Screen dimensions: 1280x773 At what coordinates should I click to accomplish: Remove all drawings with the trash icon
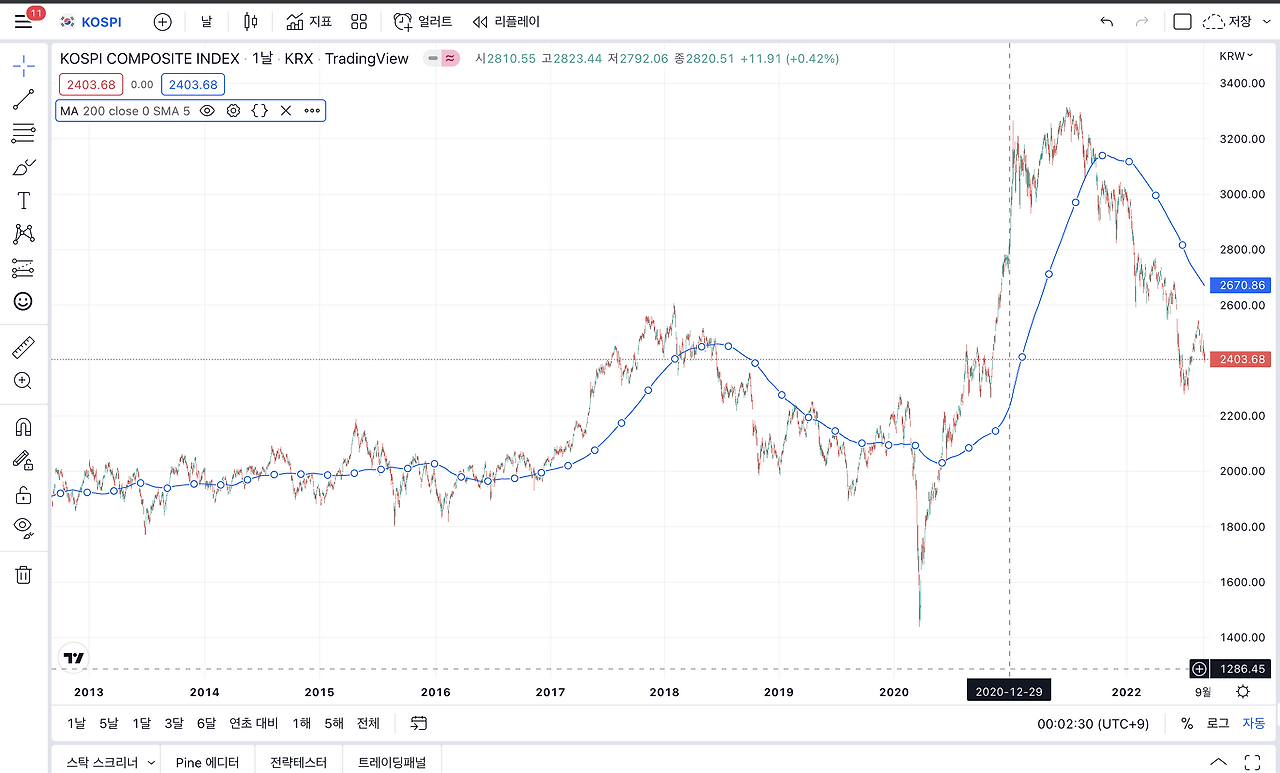pos(24,574)
